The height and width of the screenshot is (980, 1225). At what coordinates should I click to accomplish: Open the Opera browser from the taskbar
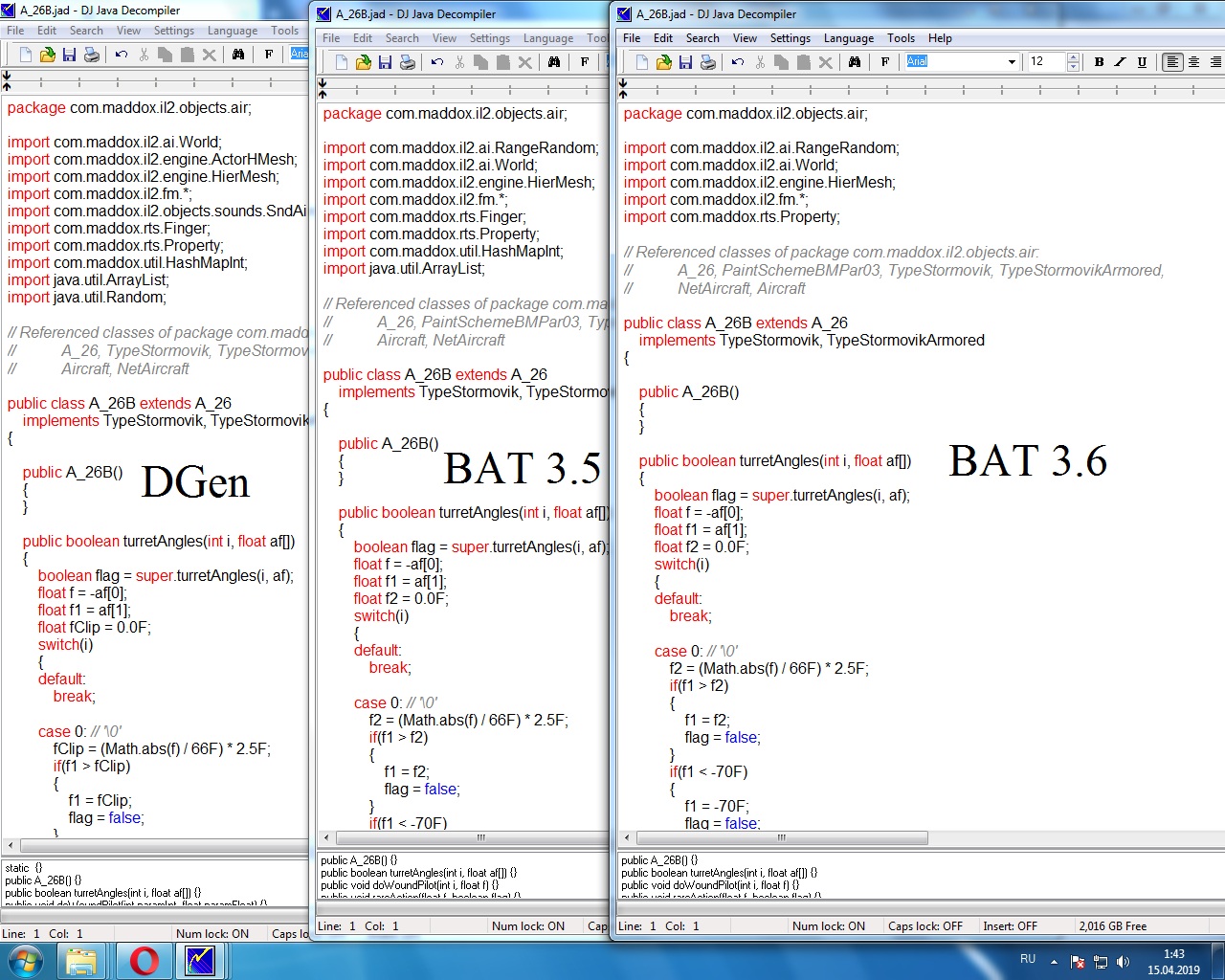[x=145, y=960]
